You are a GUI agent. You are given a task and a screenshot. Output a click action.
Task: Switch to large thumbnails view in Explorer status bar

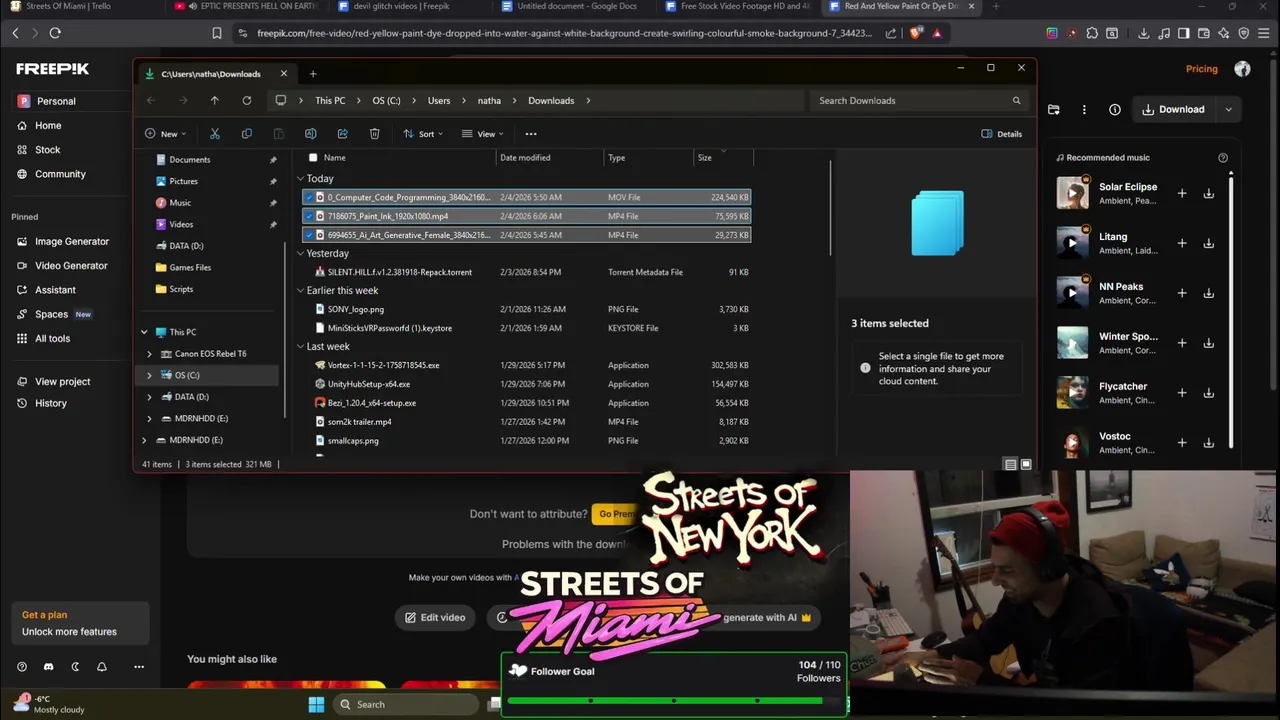pyautogui.click(x=1026, y=465)
